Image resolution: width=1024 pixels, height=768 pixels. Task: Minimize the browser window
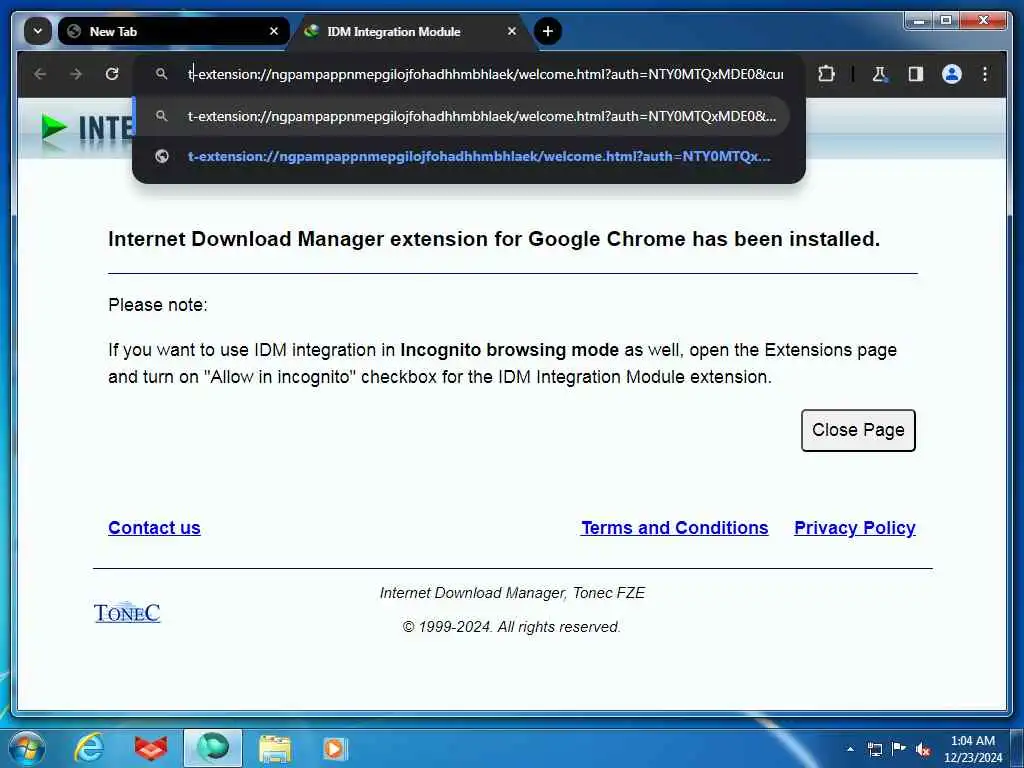[919, 21]
